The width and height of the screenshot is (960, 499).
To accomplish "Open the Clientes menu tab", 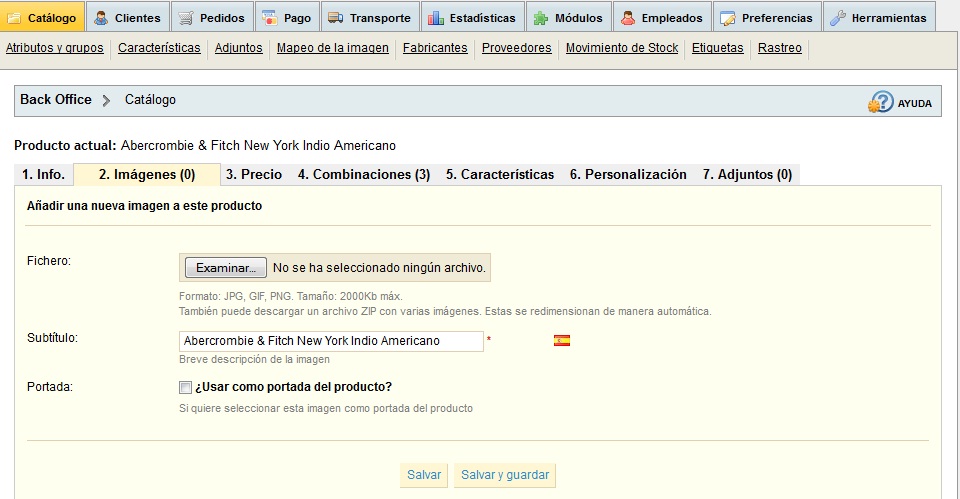I will pos(128,17).
